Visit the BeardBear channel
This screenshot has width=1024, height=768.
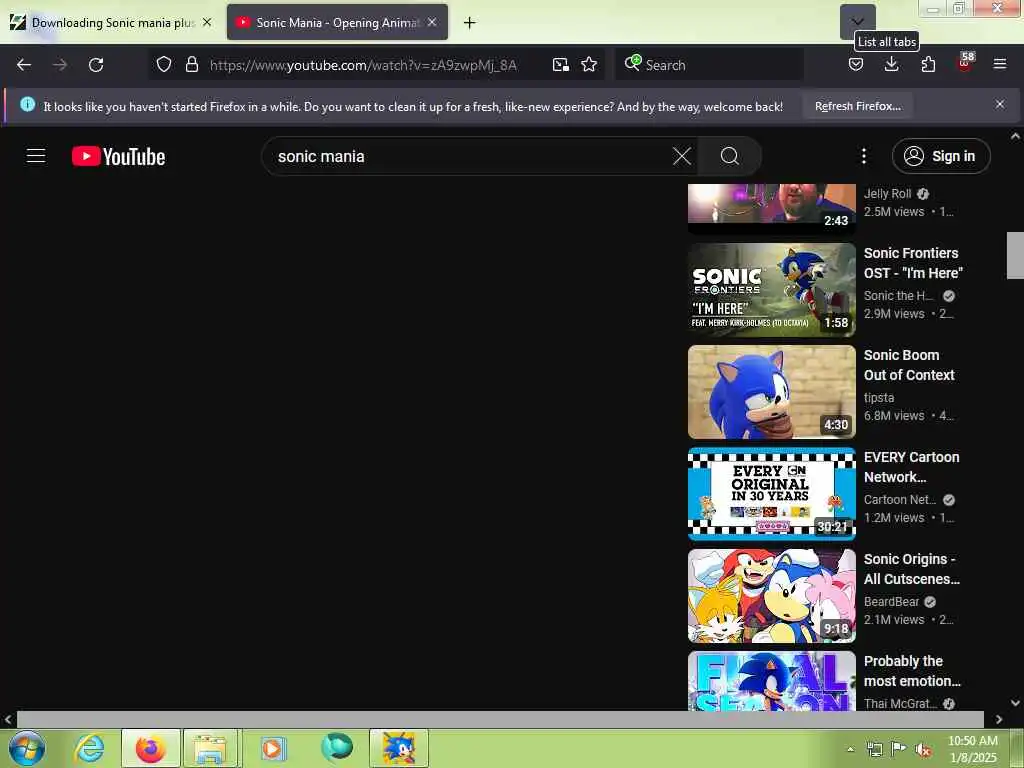[891, 601]
